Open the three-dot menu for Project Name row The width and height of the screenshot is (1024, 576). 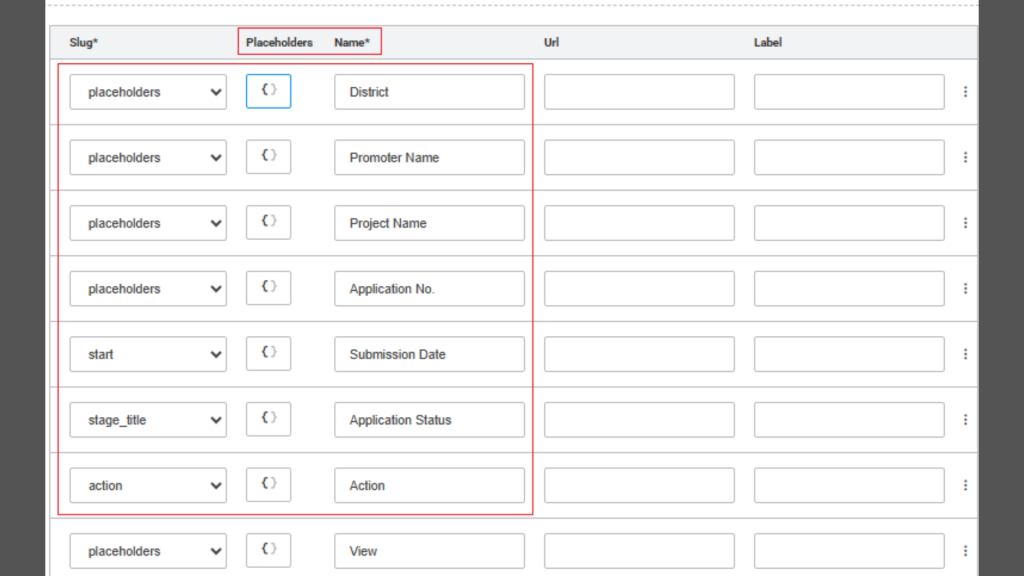click(965, 223)
